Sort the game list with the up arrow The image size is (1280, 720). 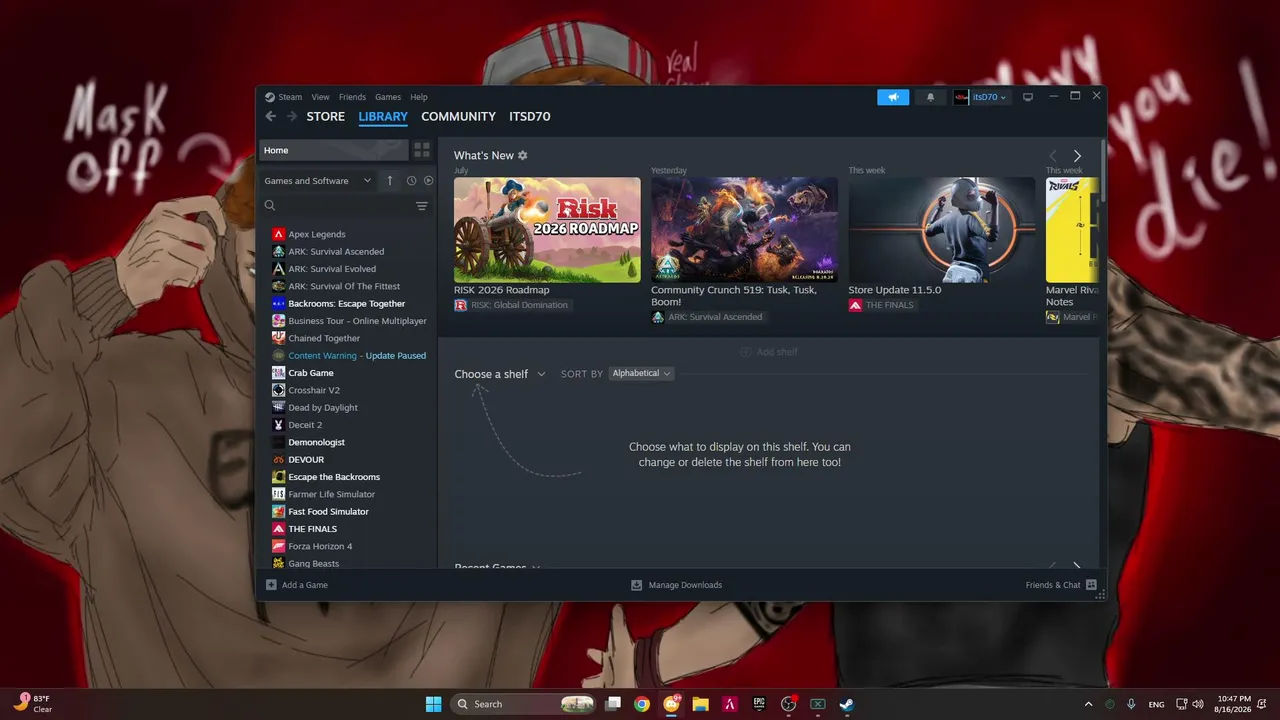pyautogui.click(x=390, y=181)
